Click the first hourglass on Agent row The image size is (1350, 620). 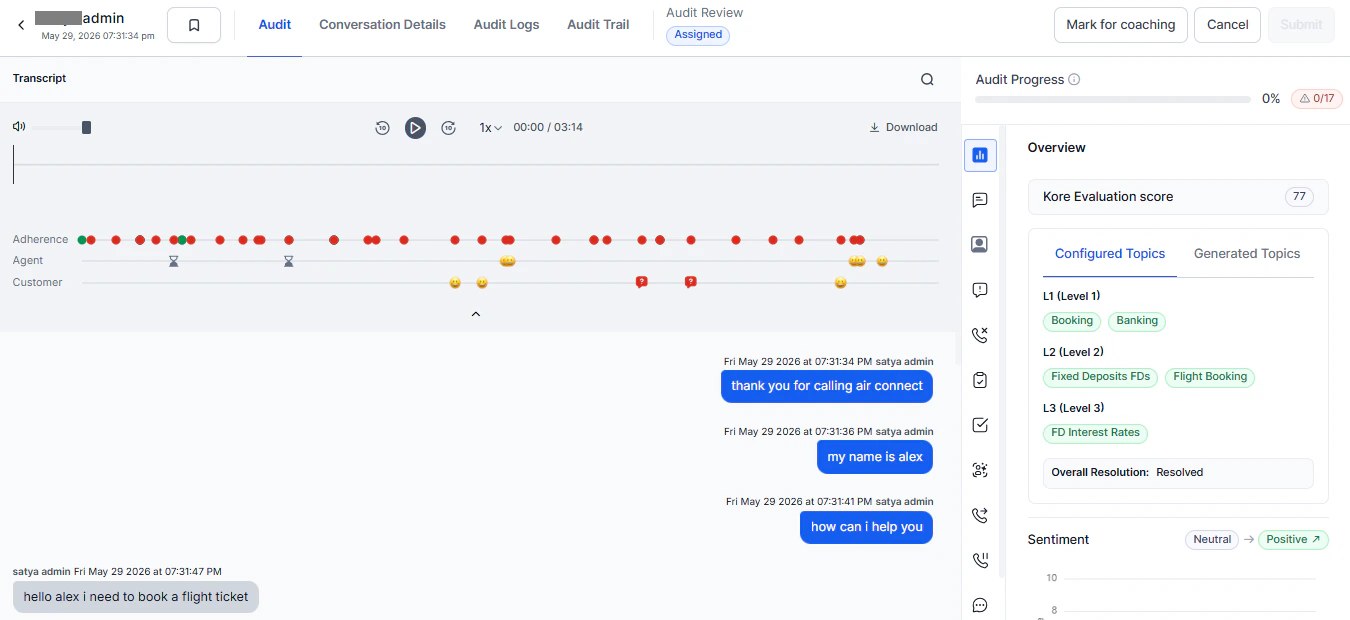[173, 261]
